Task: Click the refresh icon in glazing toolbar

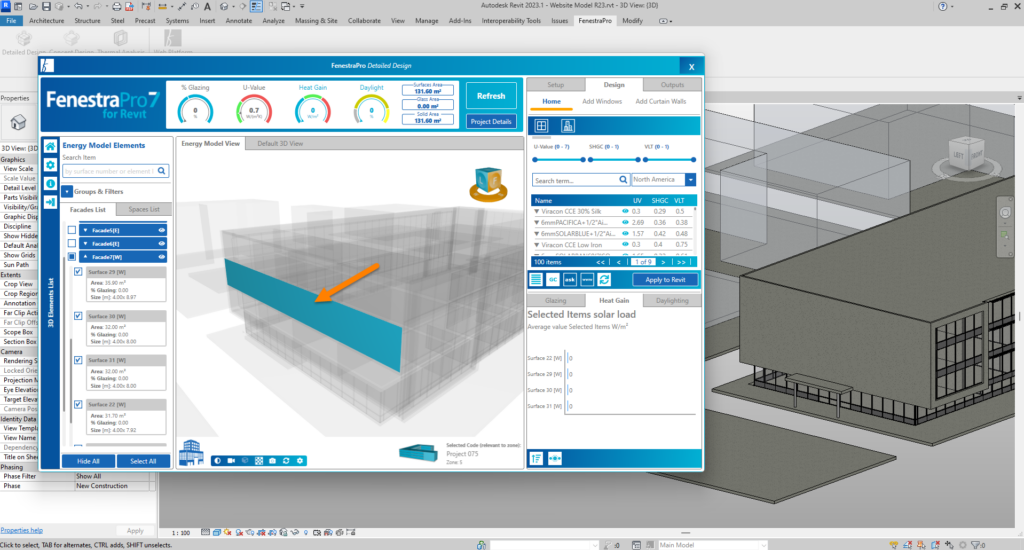Action: click(604, 280)
